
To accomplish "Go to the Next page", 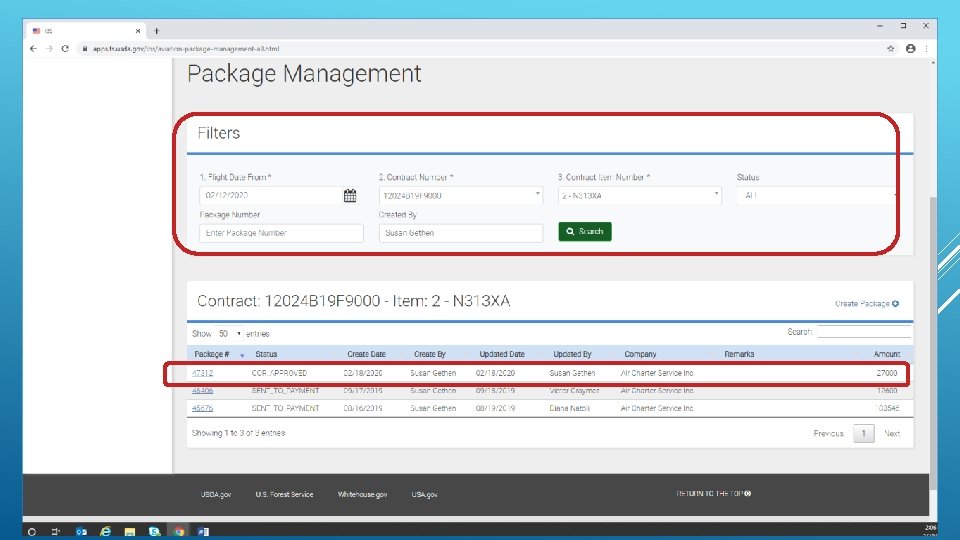I will (892, 433).
